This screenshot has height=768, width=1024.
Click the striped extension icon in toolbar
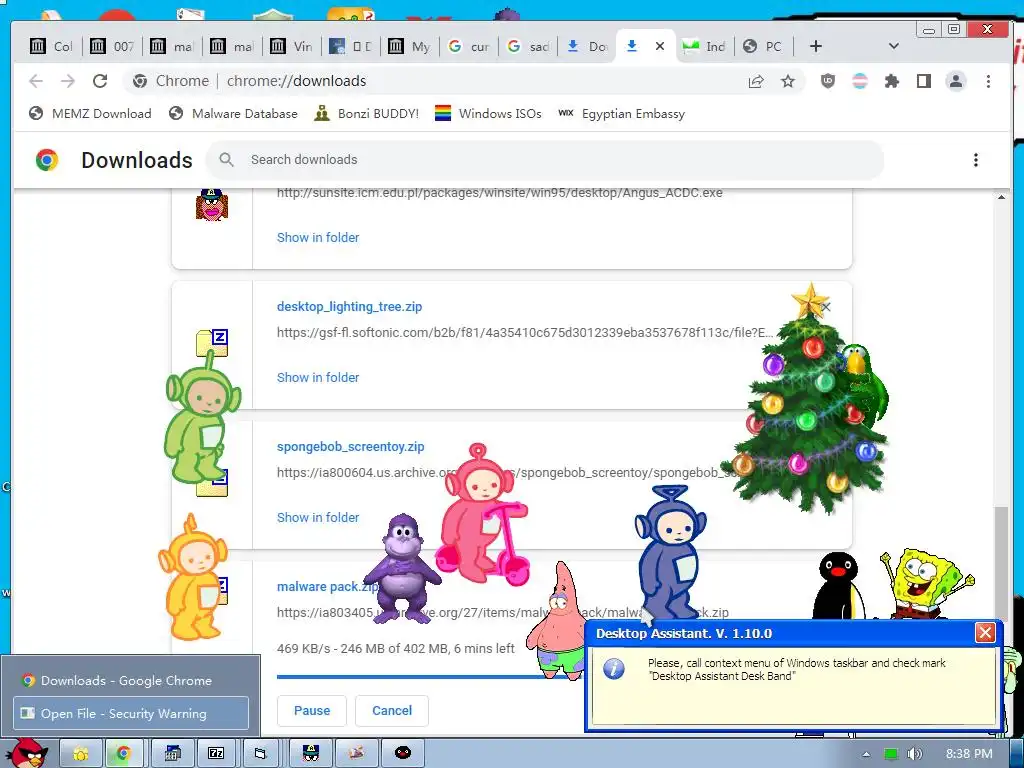click(860, 81)
